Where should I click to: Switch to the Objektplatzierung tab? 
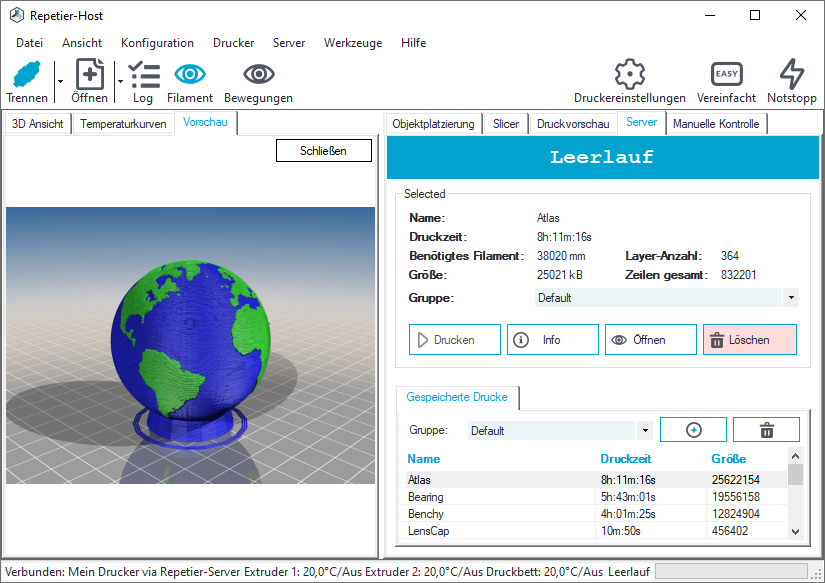(434, 124)
